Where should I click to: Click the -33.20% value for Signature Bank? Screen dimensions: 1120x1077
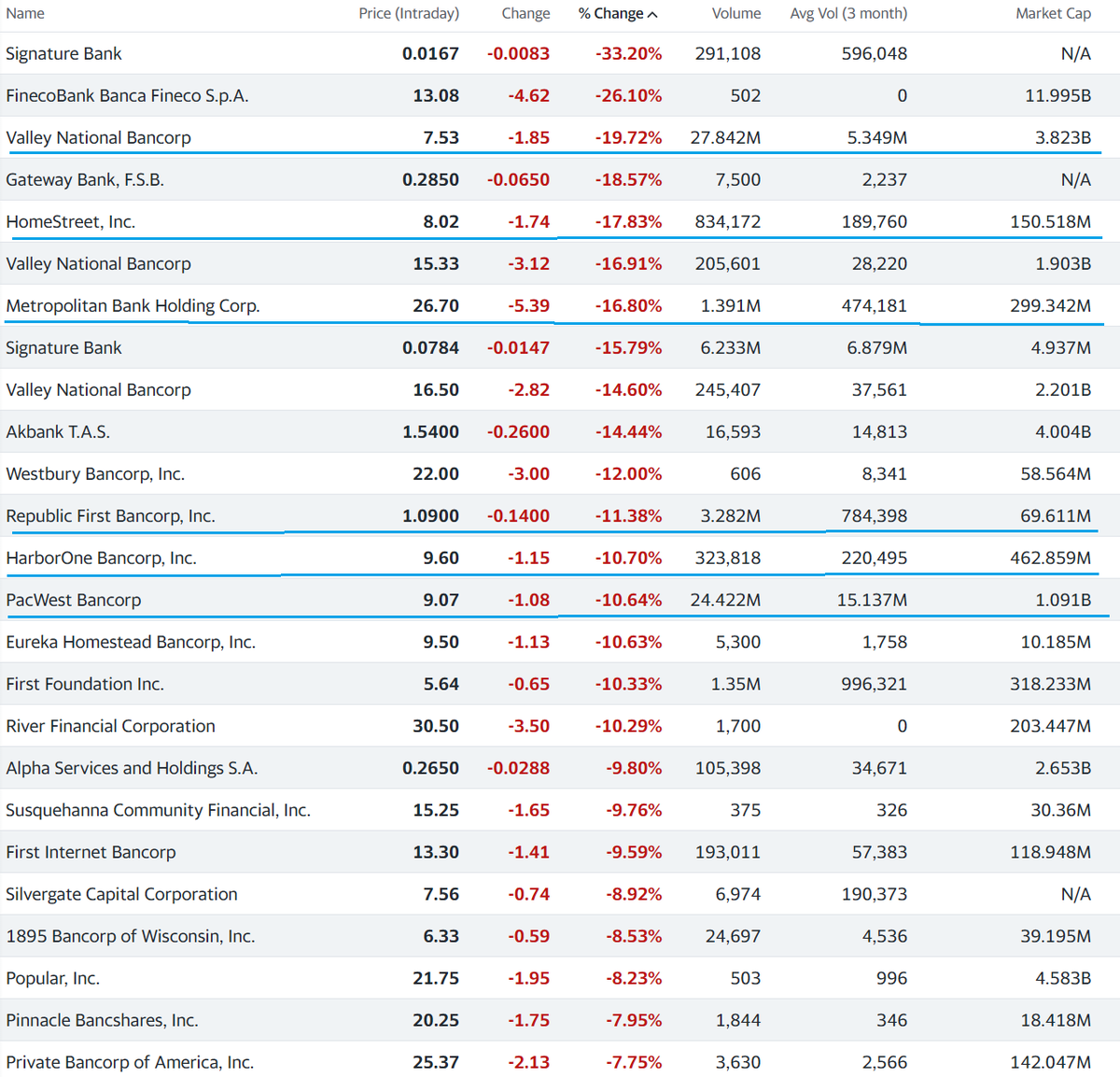[x=628, y=53]
